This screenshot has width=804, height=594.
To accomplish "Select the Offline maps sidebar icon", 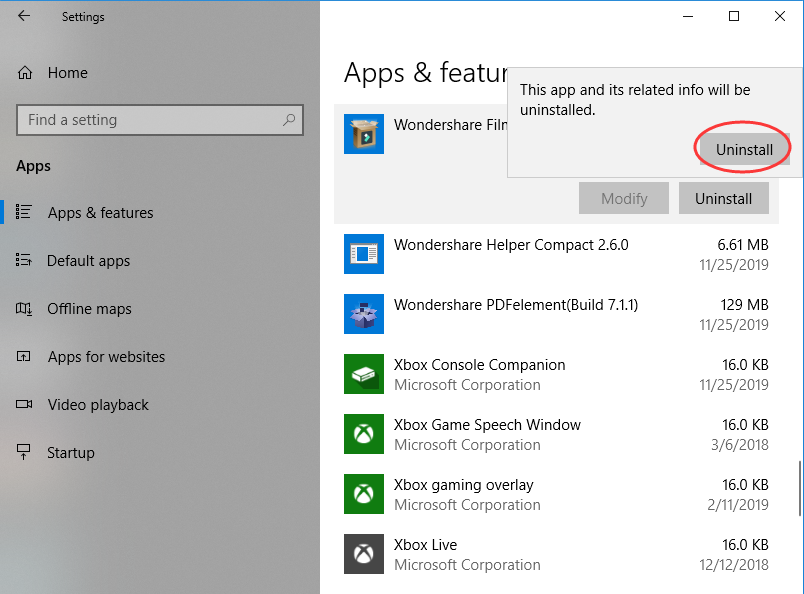I will (24, 308).
